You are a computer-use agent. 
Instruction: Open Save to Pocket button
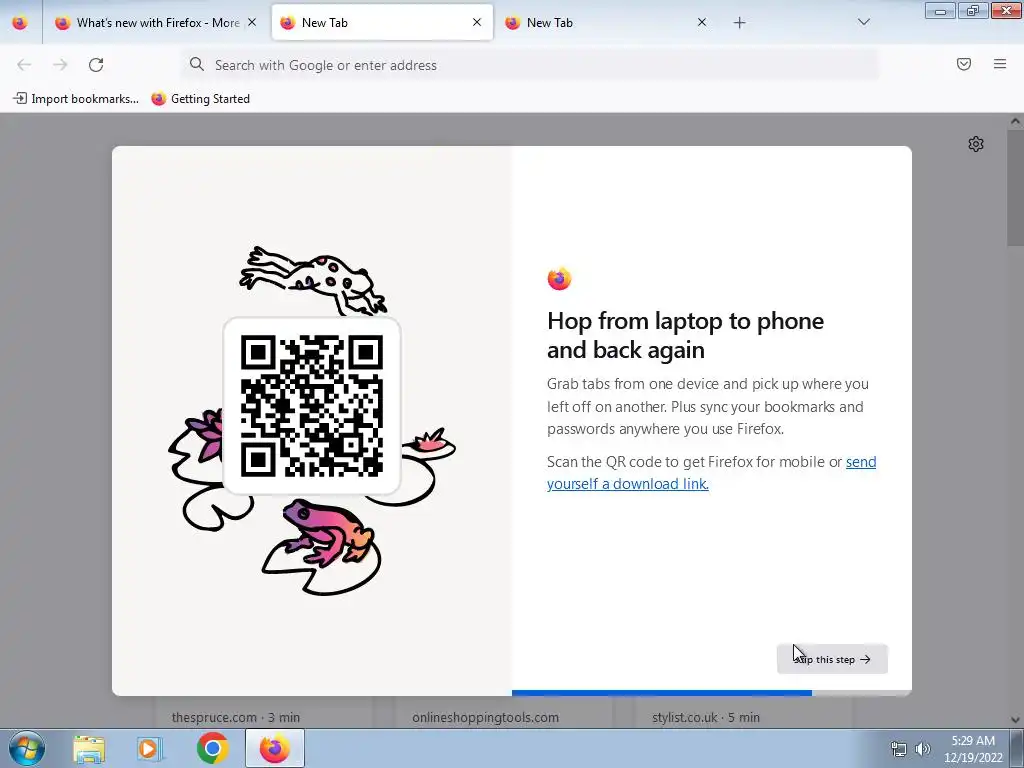(x=964, y=64)
